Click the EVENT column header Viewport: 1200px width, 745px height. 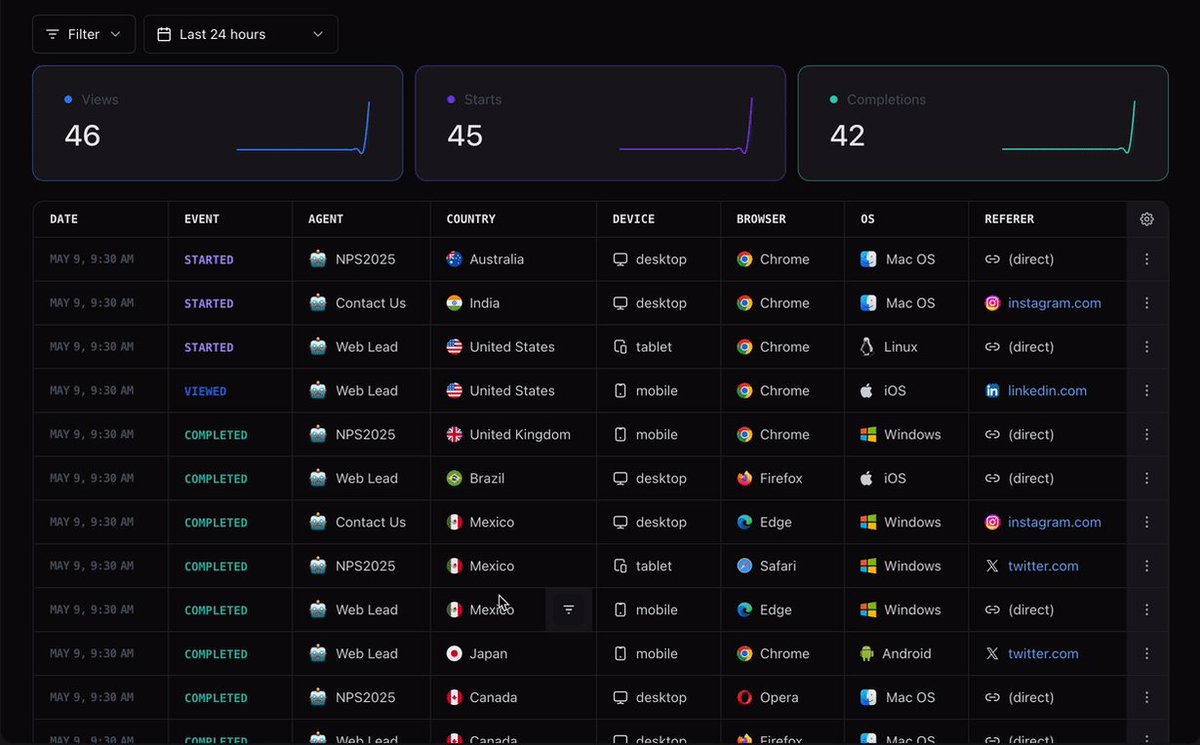(x=202, y=219)
